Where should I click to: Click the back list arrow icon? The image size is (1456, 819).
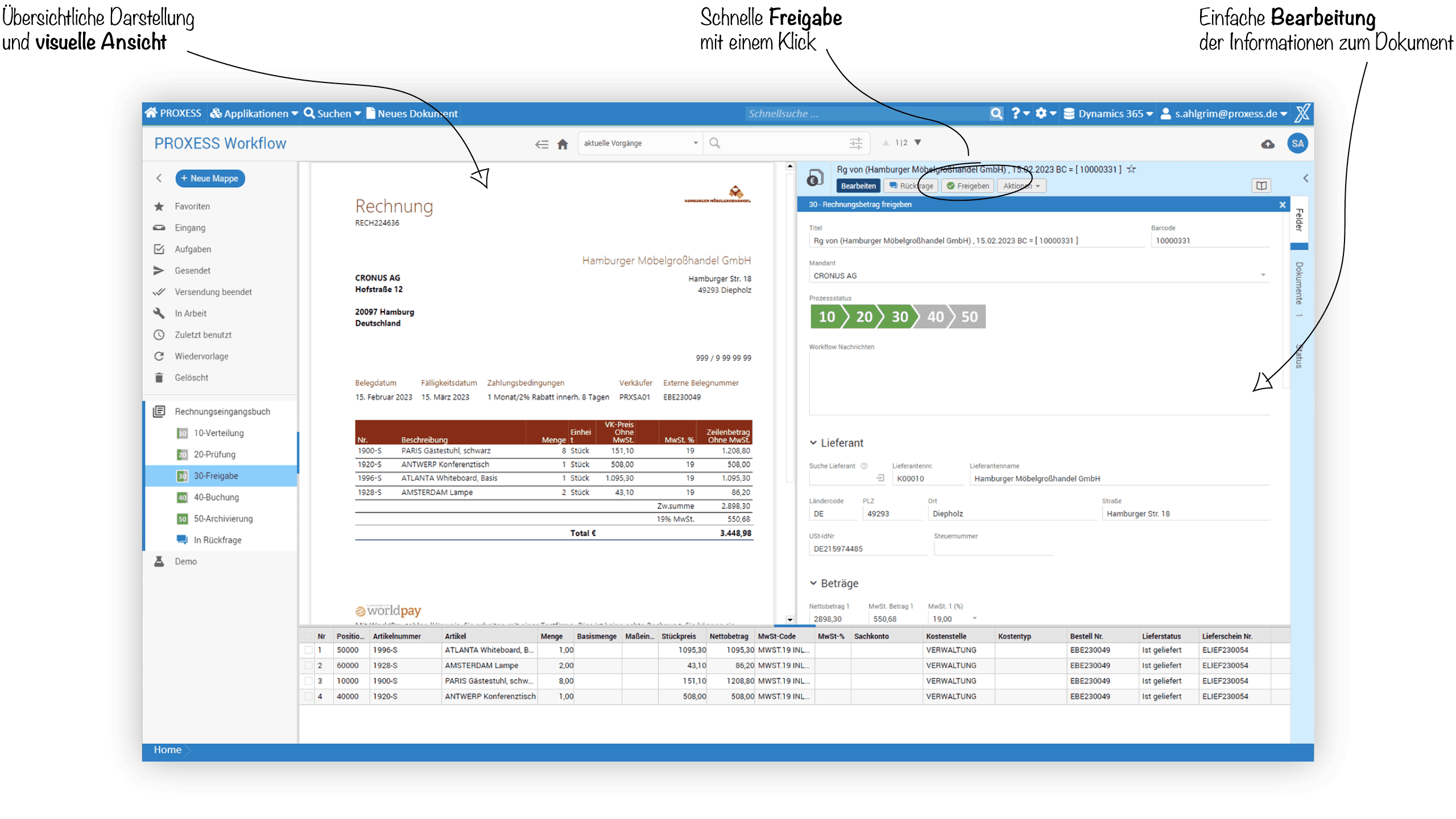541,144
